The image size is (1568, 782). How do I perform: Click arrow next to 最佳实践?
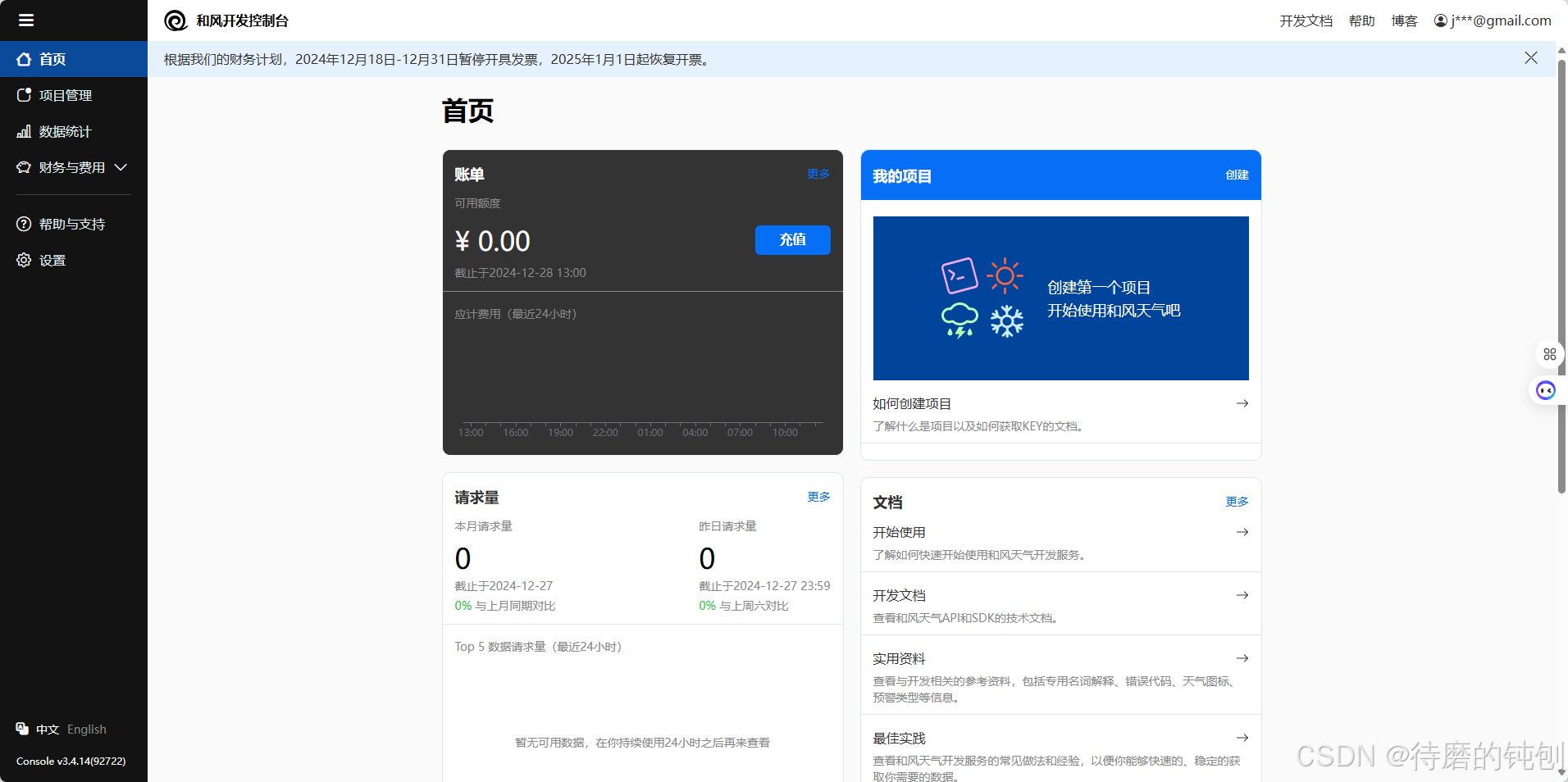tap(1242, 738)
